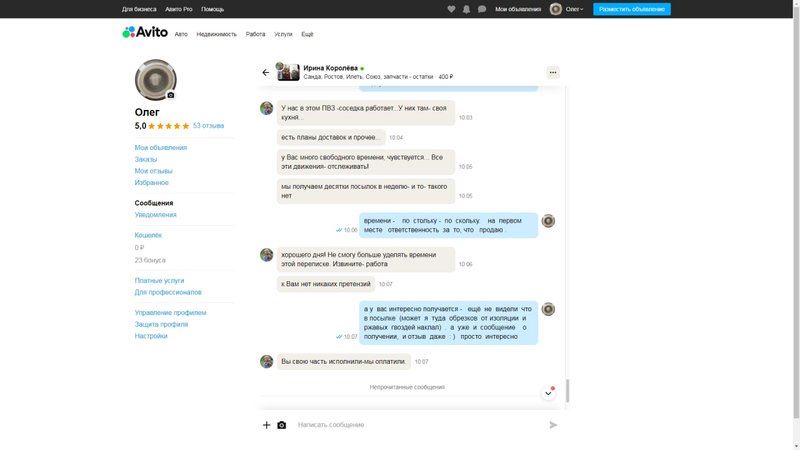Click 'Непрочитанные сообщения' divider label

[x=407, y=387]
